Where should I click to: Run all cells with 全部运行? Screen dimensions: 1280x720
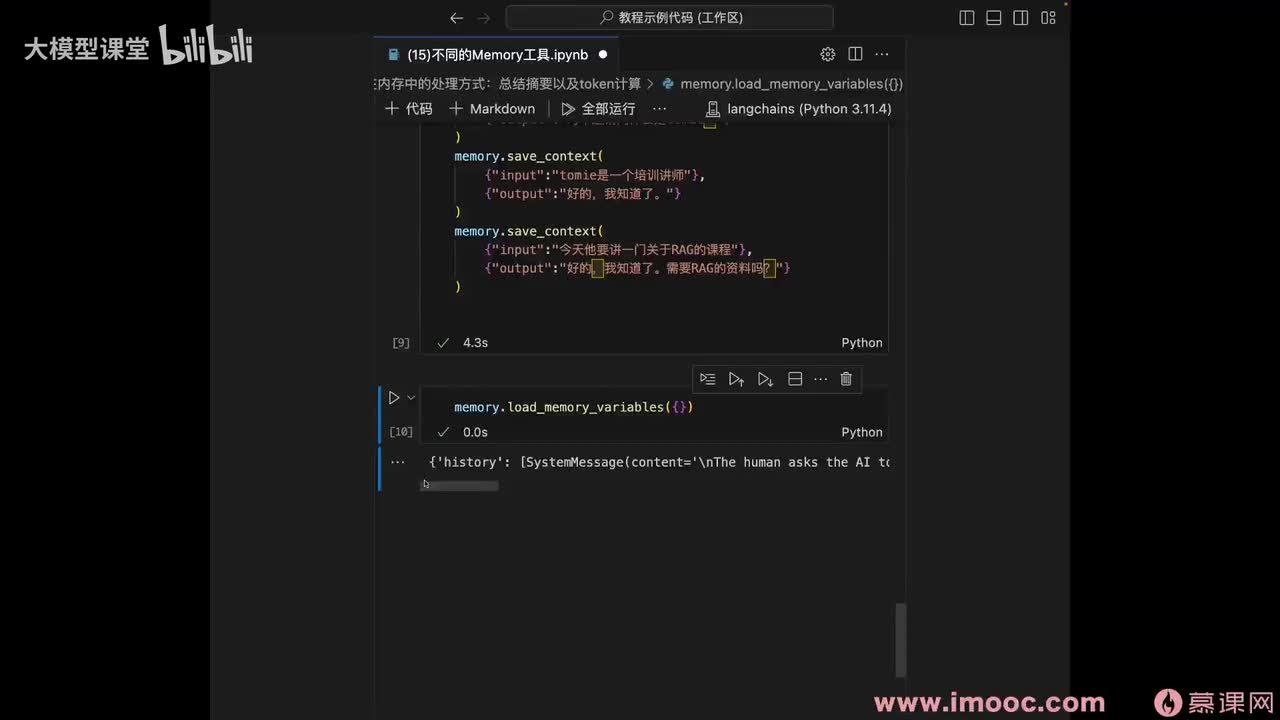(x=598, y=108)
